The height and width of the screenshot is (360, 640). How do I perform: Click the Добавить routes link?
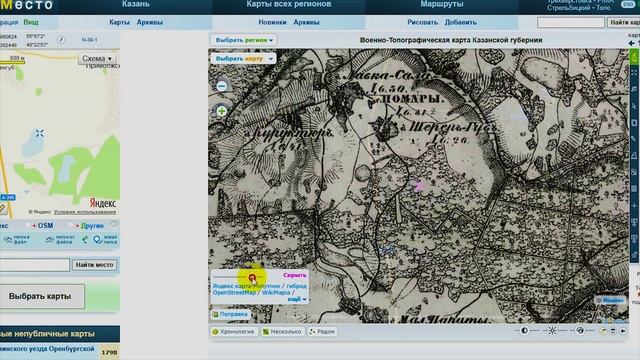(460, 22)
